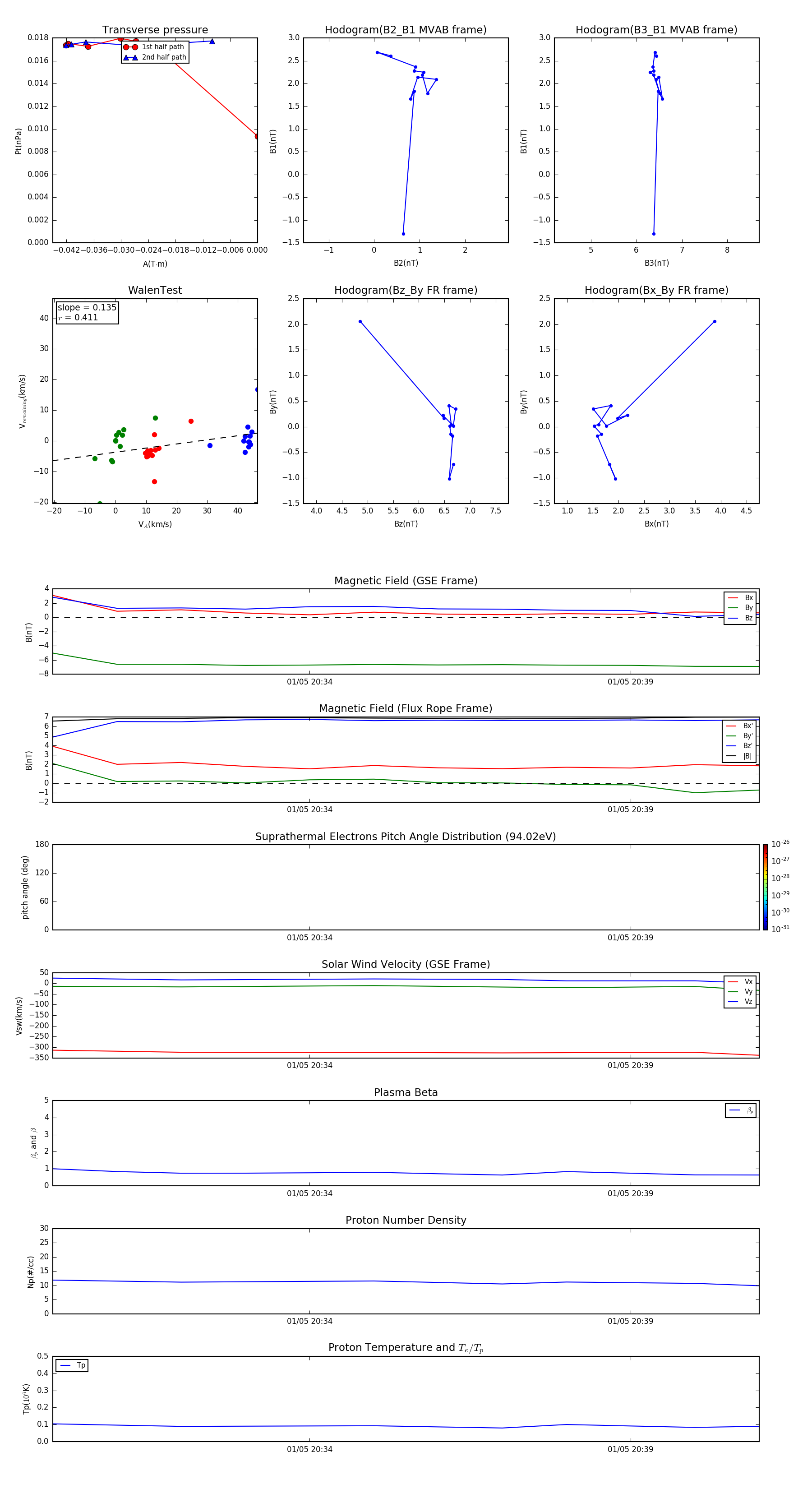The image size is (812, 1489).
Task: Click the "pitch angle (deg)" axis label
Action: [25, 887]
